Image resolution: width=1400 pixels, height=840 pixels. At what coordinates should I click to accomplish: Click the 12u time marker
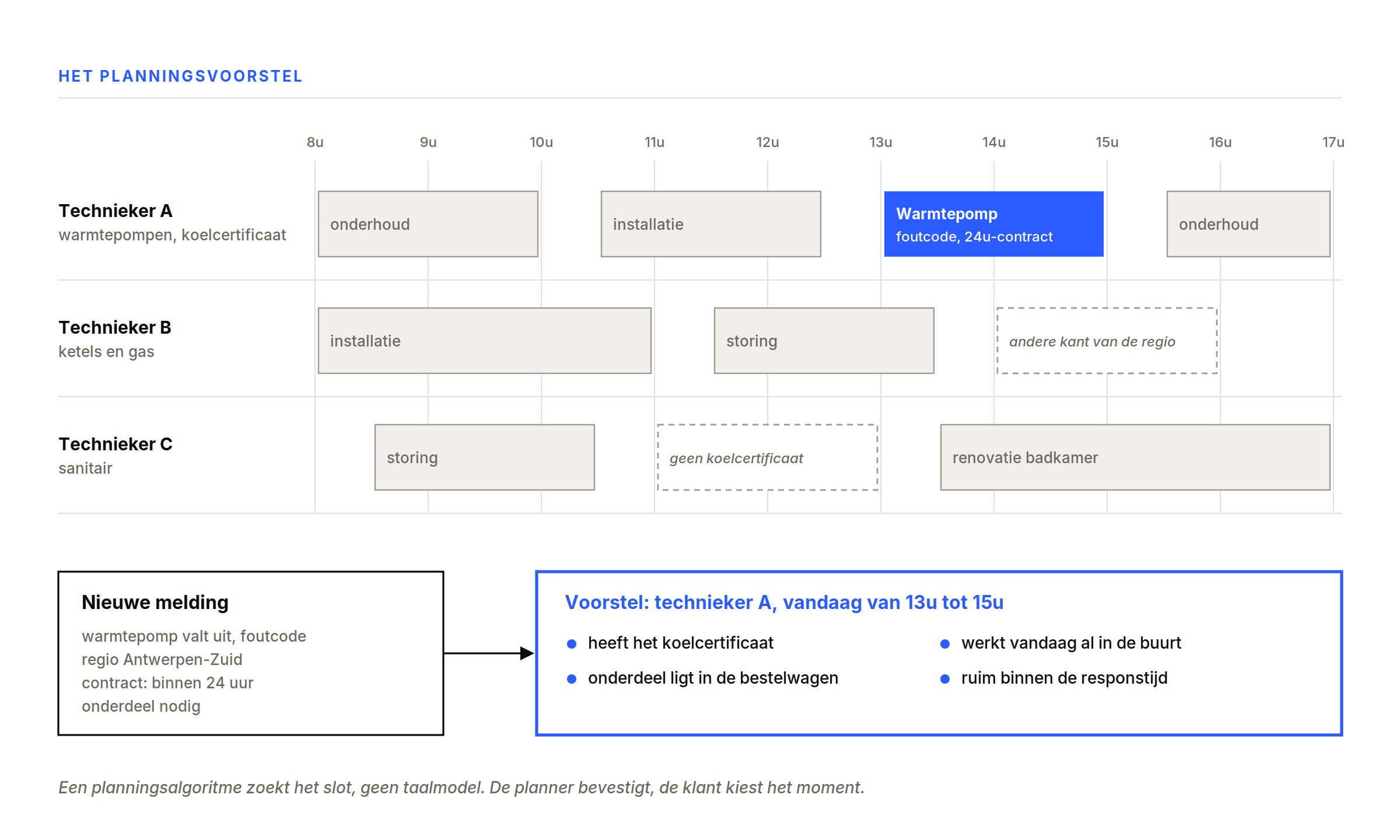coord(768,142)
